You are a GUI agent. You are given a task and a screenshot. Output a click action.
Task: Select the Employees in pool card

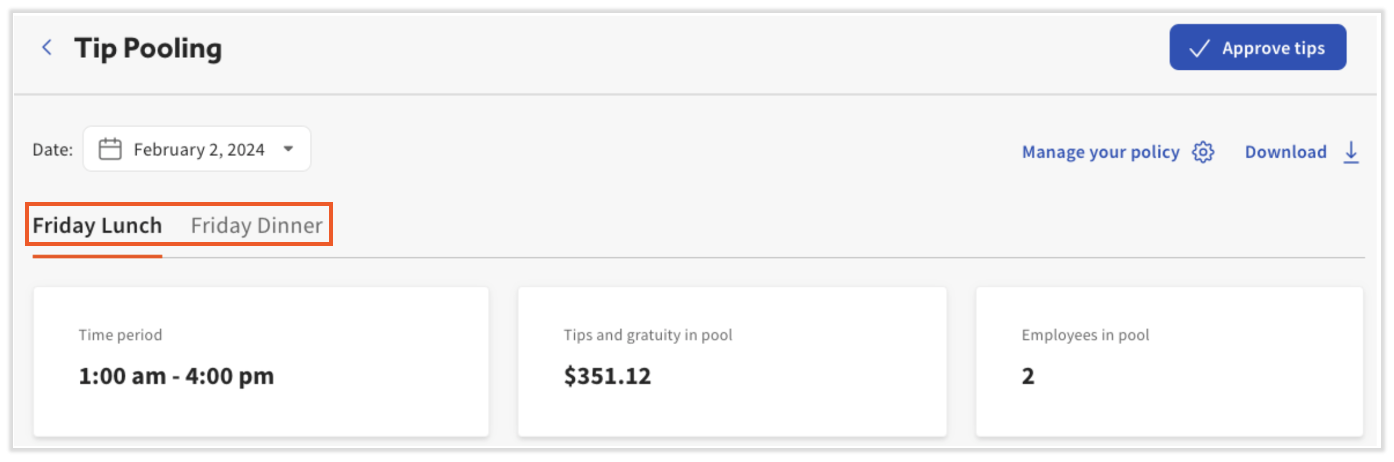pos(1169,361)
